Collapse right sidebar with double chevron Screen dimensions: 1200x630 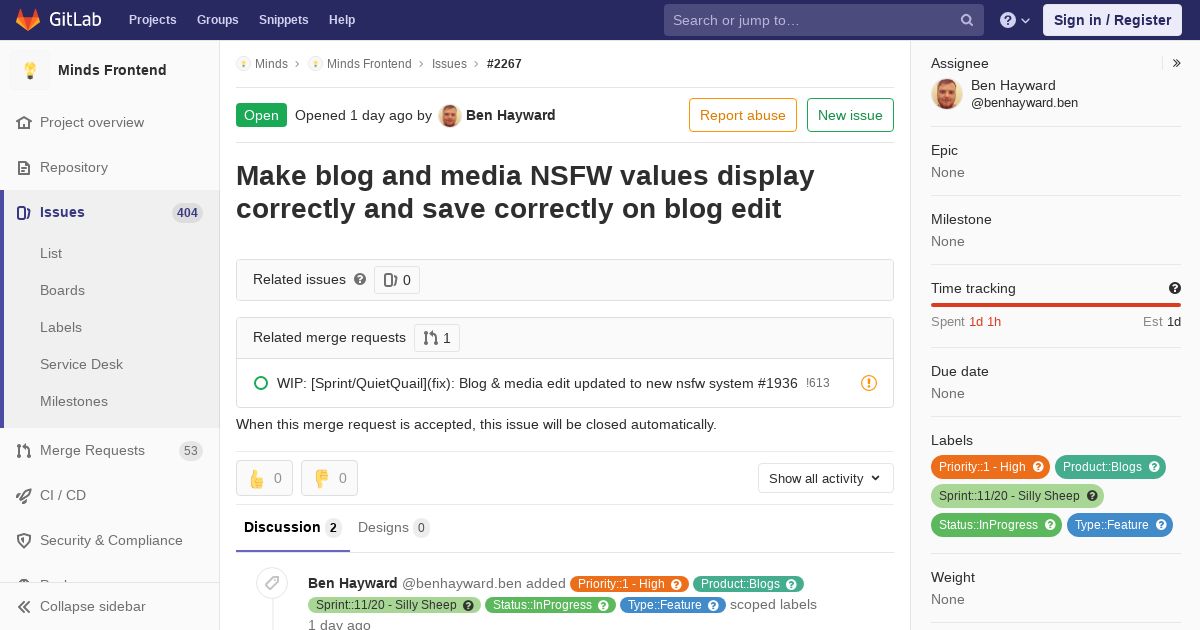coord(1177,63)
